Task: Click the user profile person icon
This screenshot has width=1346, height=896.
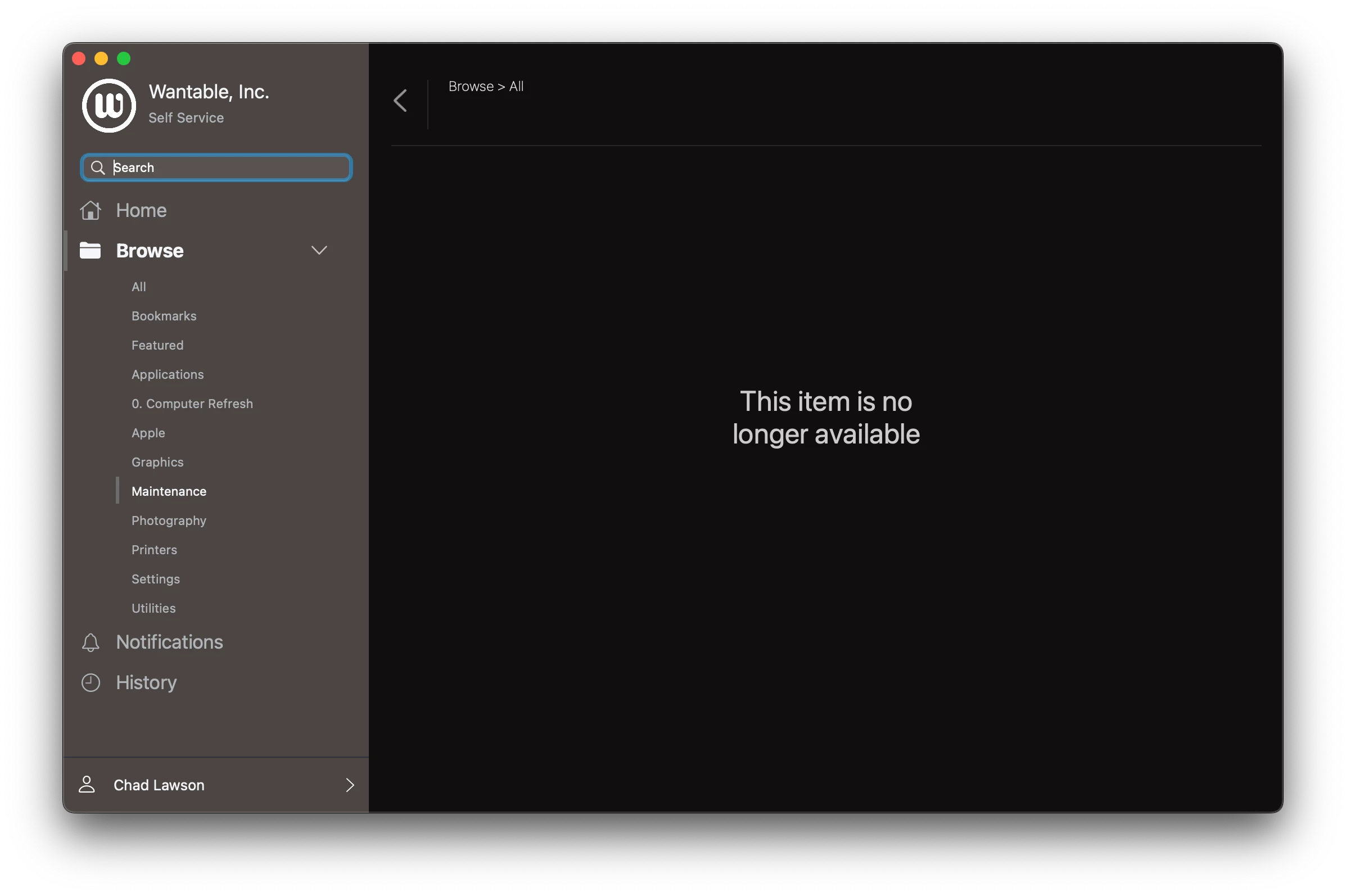Action: pos(87,785)
